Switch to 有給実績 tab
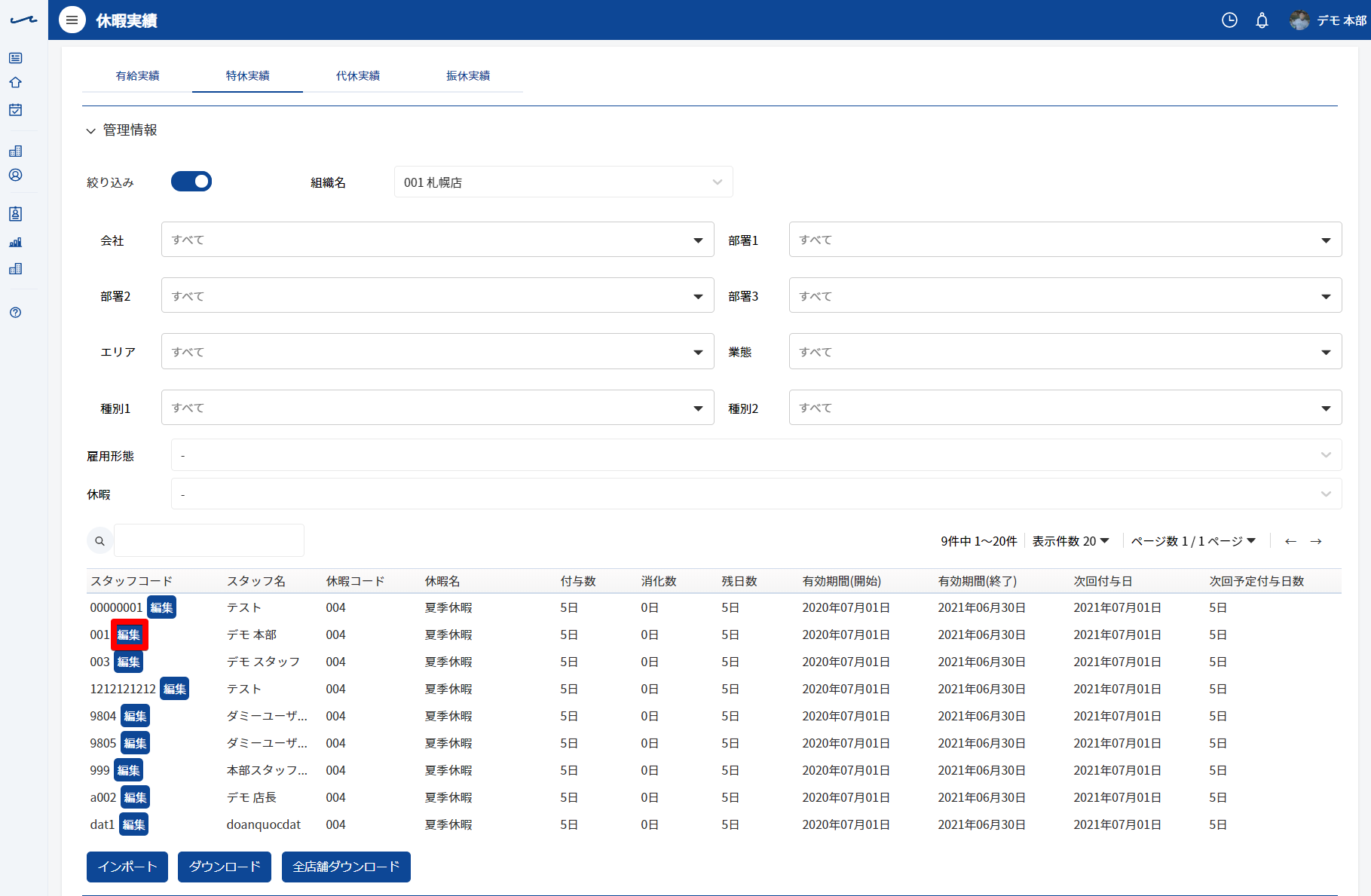The width and height of the screenshot is (1371, 896). click(137, 76)
